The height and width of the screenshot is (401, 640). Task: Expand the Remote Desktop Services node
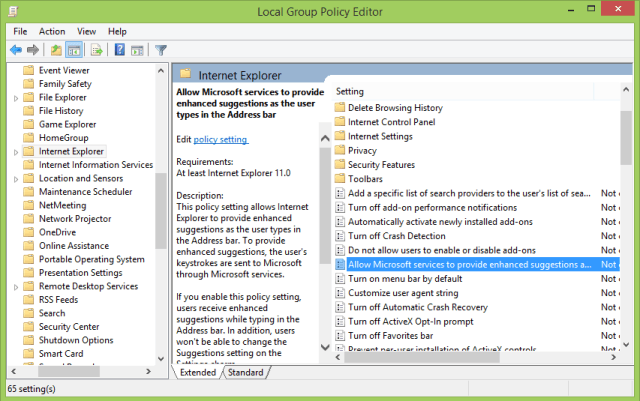coord(16,287)
